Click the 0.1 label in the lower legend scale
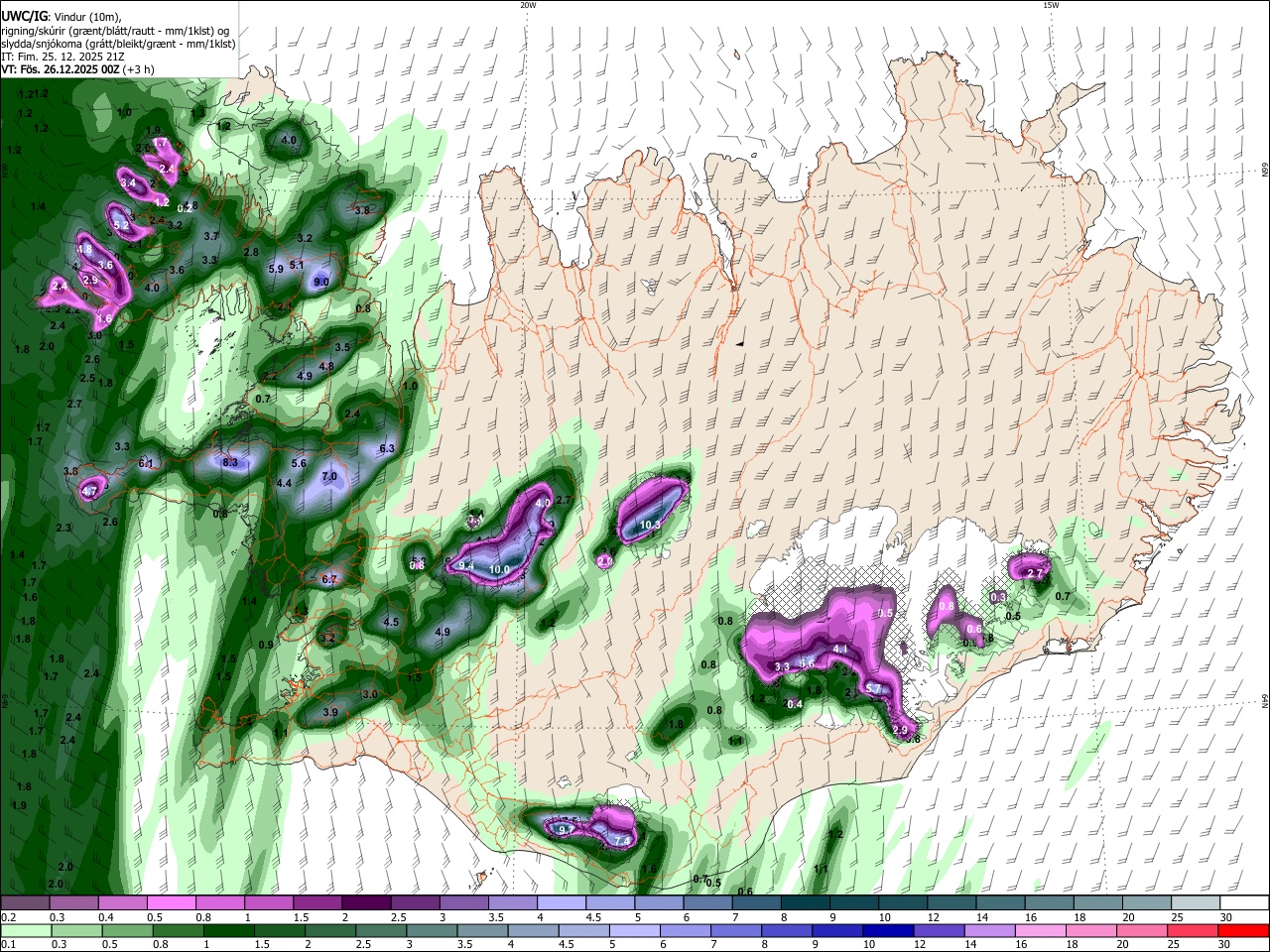 coord(7,945)
